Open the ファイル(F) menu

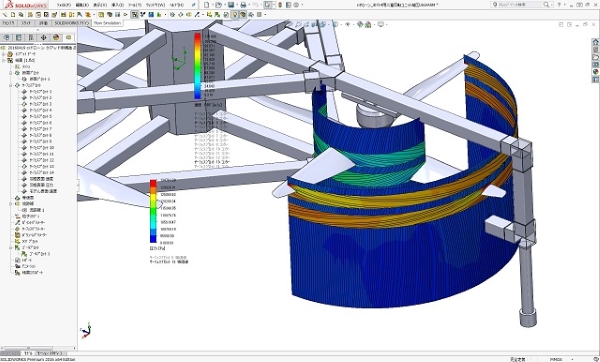click(x=64, y=5)
